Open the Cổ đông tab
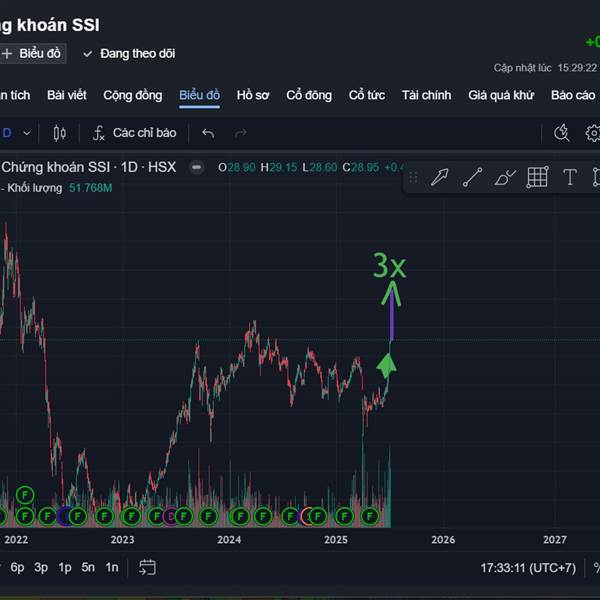 [x=309, y=95]
